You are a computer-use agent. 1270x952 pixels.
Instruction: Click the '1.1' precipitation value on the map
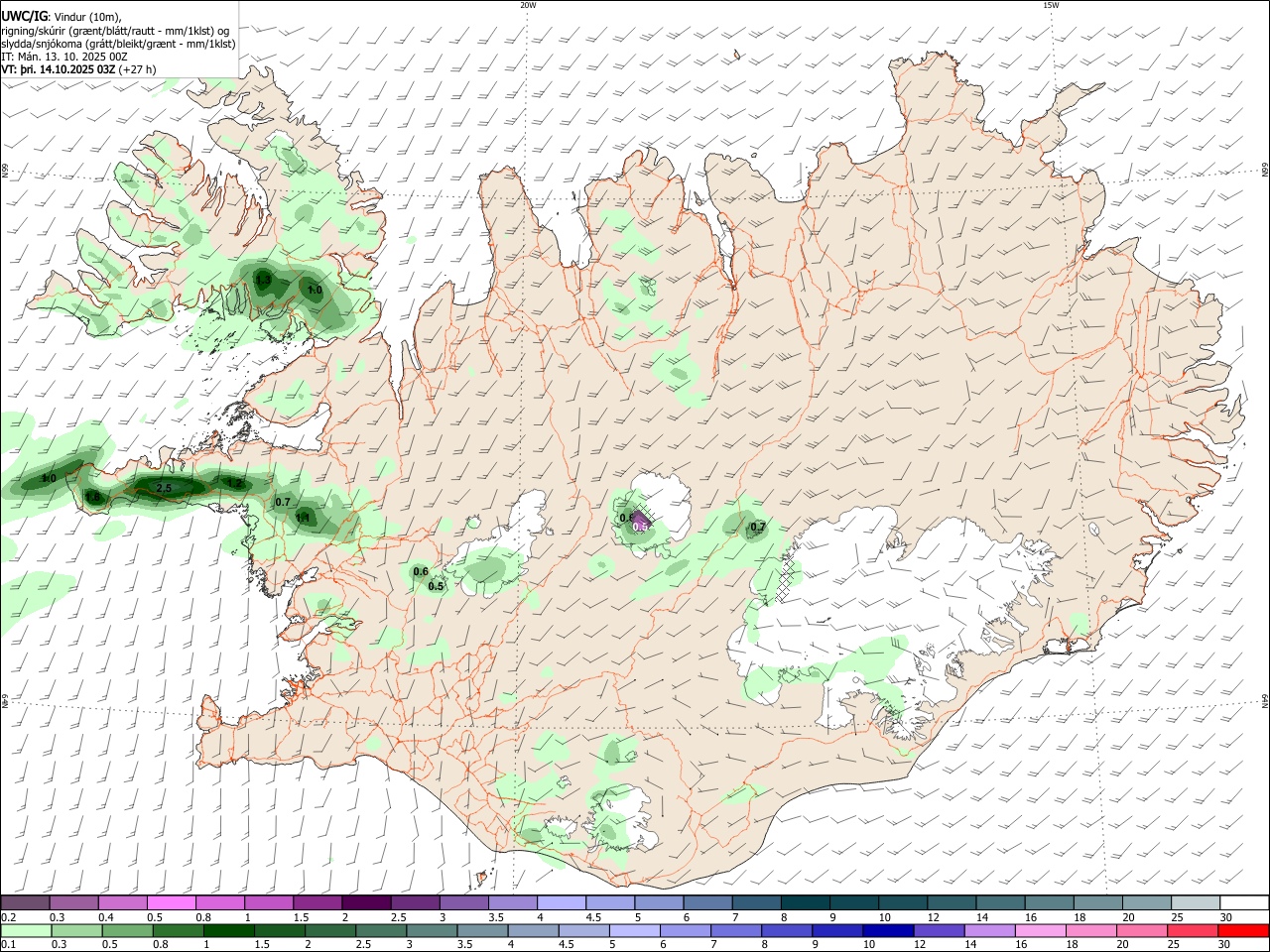(x=304, y=517)
